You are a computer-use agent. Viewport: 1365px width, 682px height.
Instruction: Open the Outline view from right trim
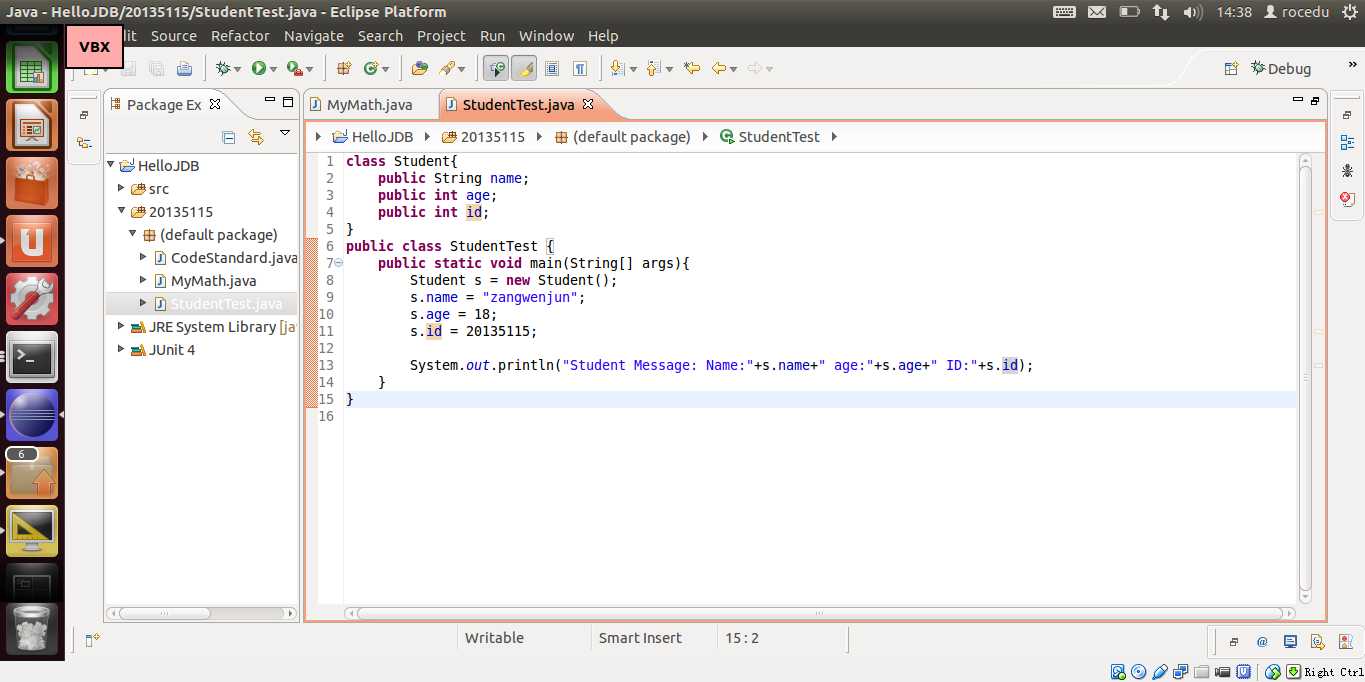point(1347,143)
